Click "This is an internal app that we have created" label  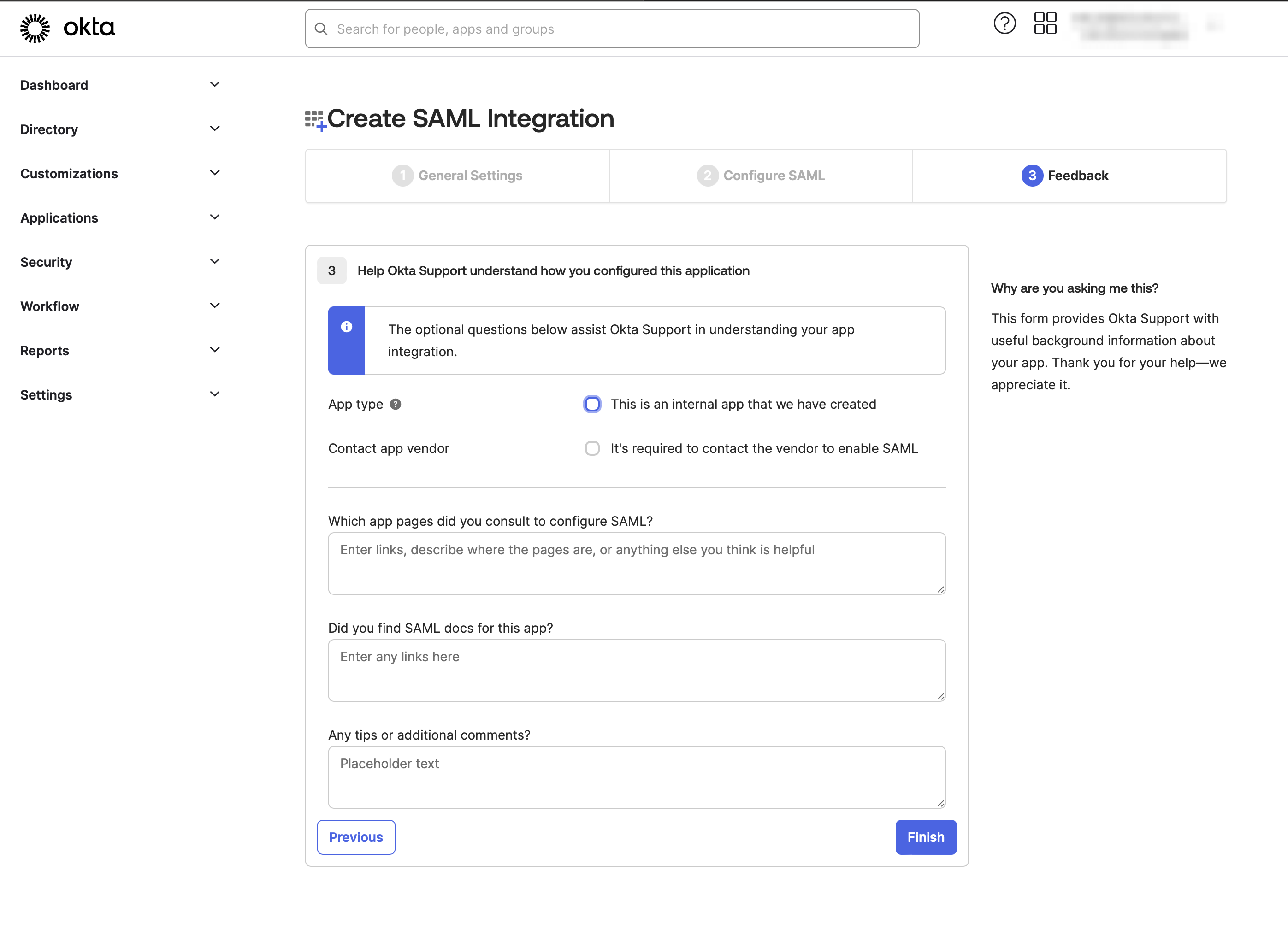click(x=744, y=404)
